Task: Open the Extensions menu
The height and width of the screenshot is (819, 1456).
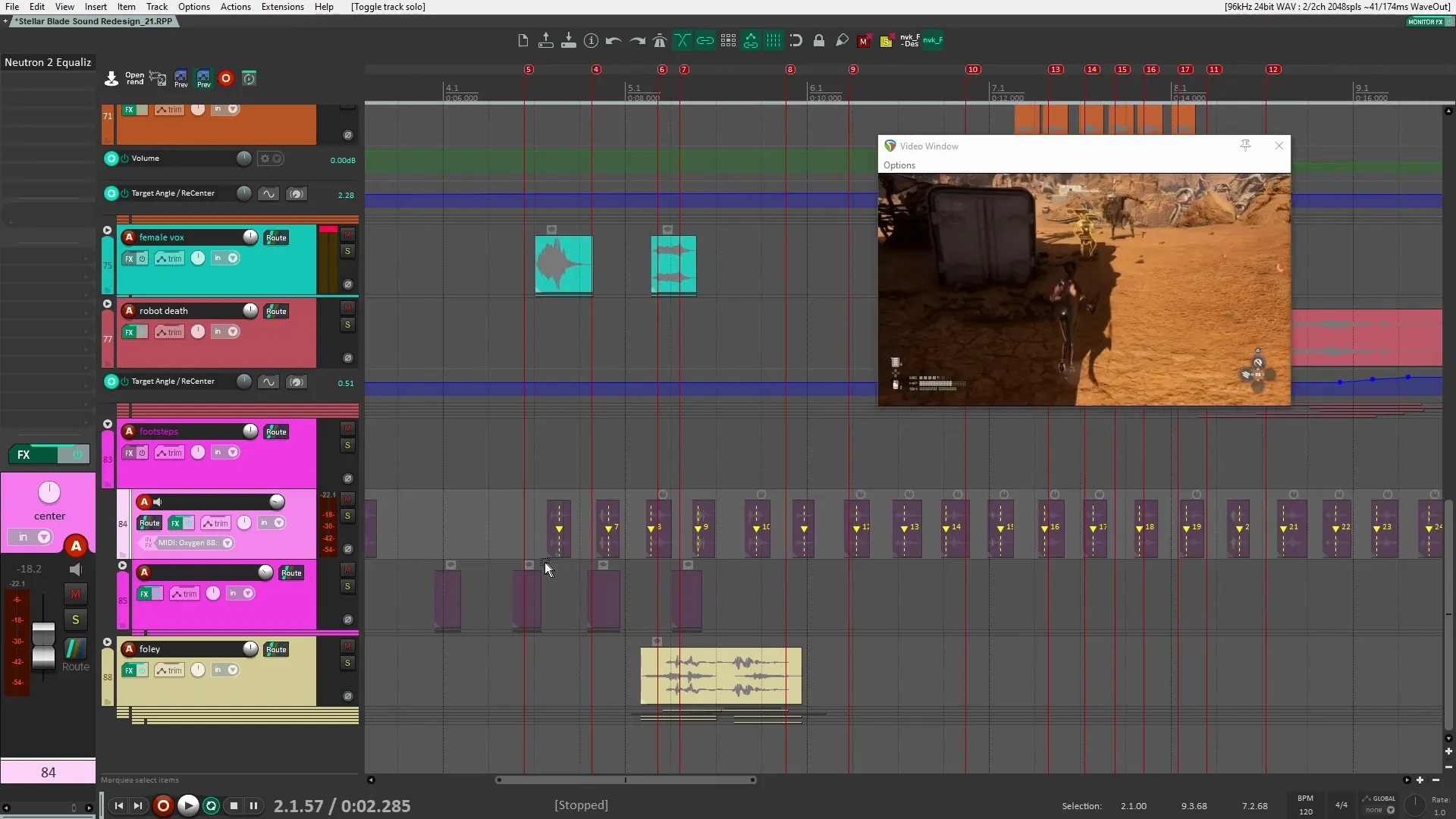Action: point(281,7)
